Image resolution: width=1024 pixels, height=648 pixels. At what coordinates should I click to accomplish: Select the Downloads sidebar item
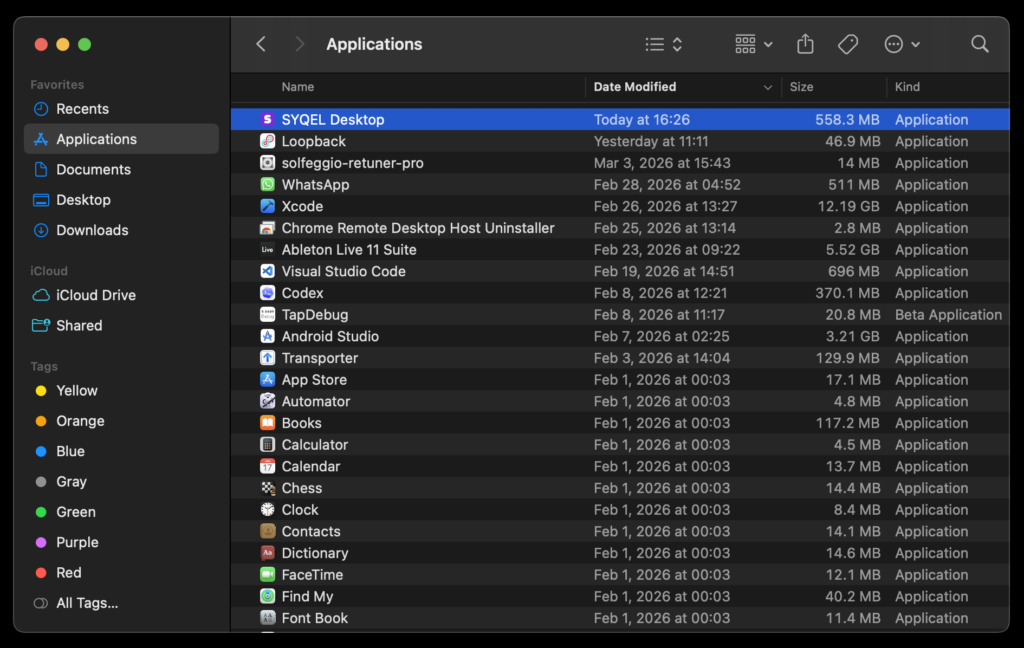point(92,230)
